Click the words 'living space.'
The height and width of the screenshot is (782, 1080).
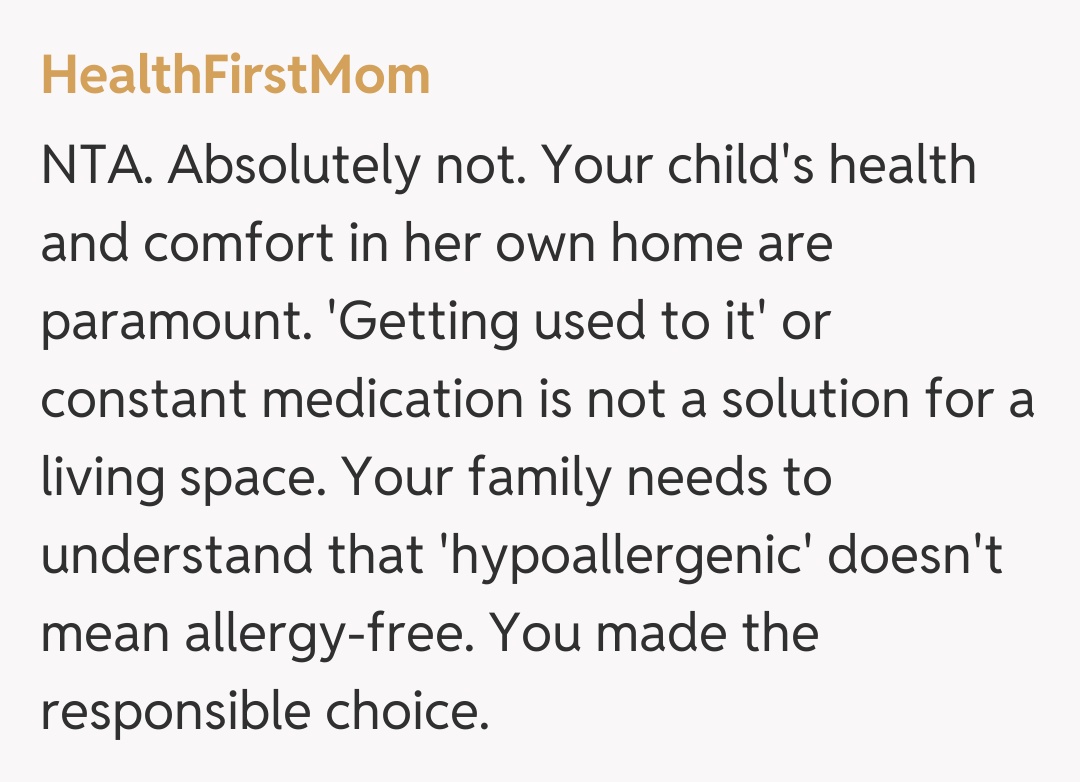(184, 478)
